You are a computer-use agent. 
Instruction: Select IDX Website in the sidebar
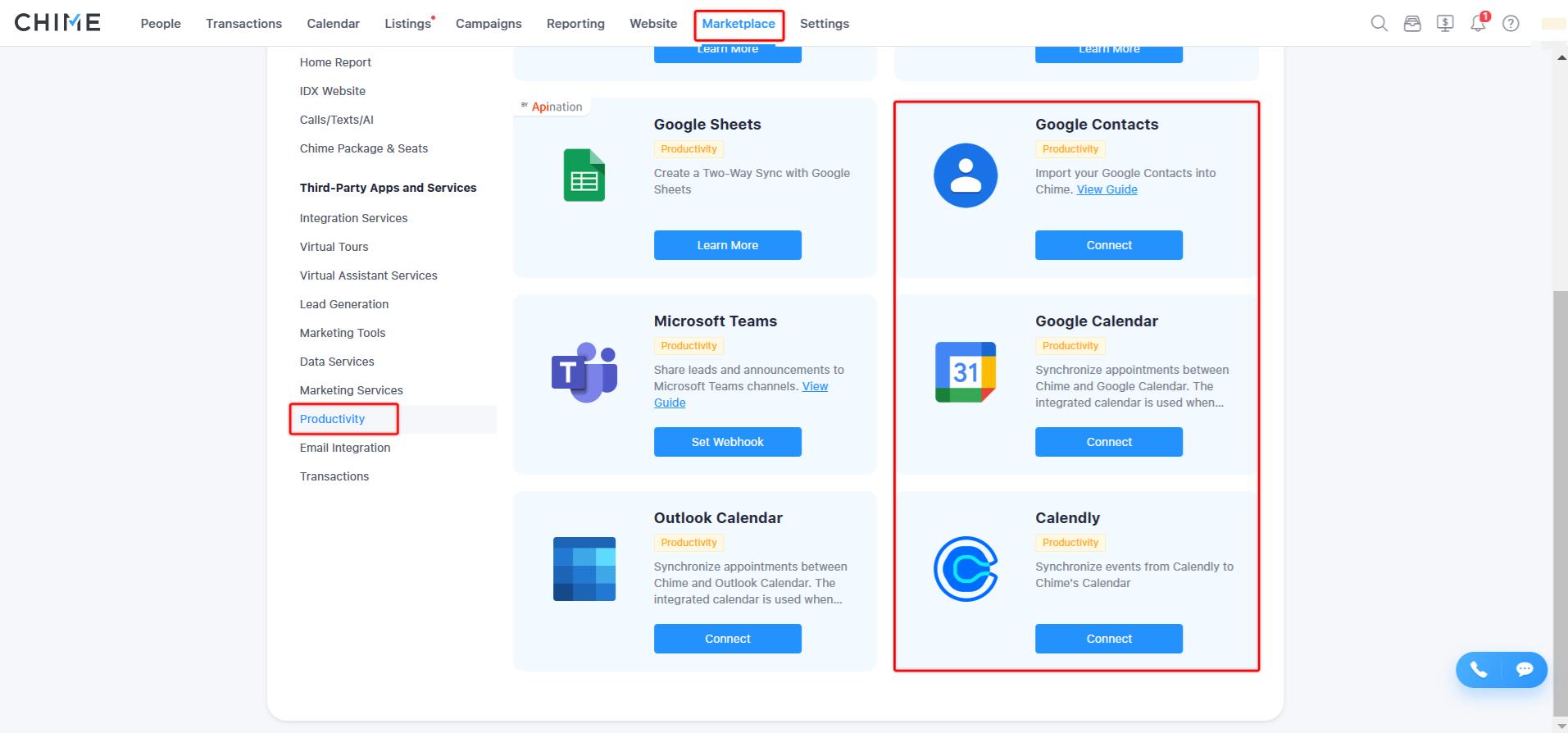pyautogui.click(x=333, y=91)
